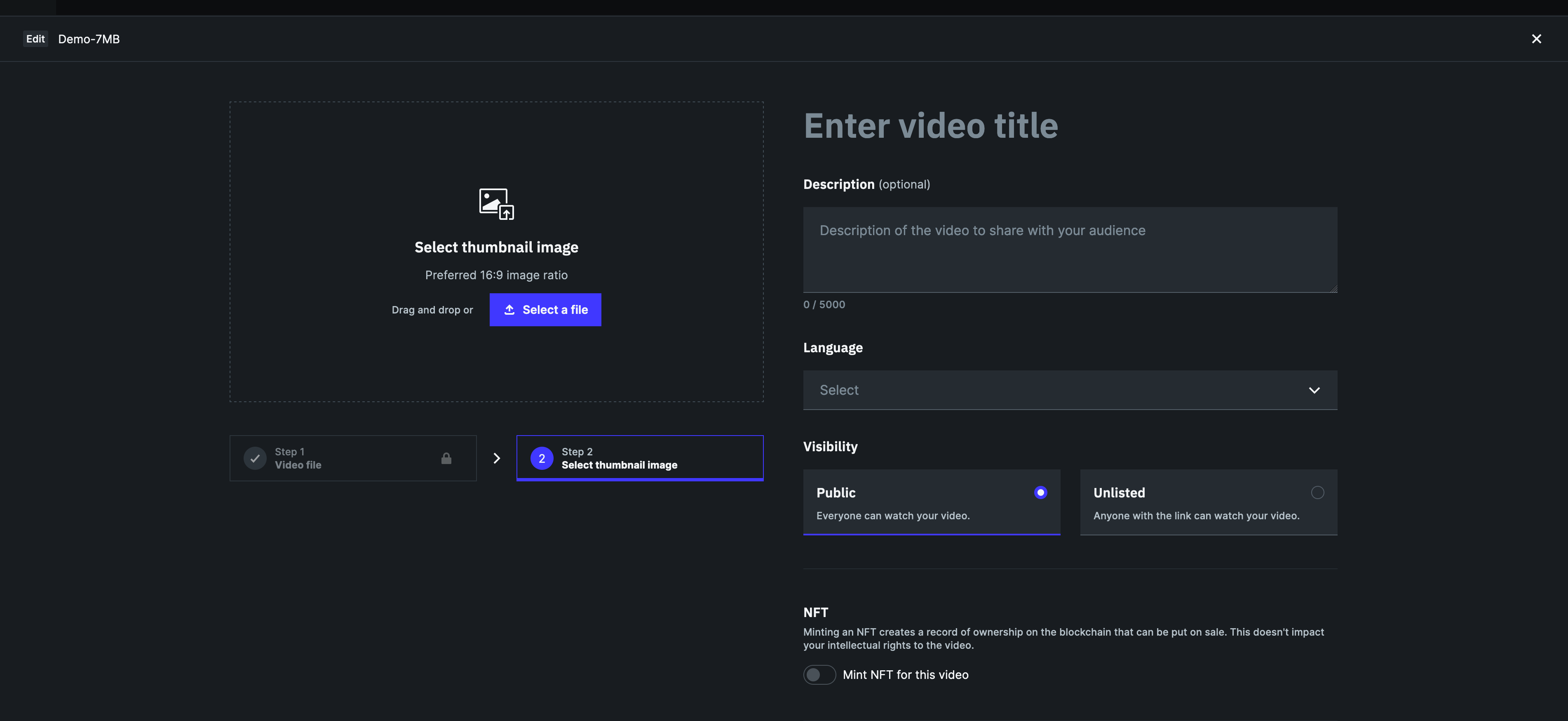This screenshot has height=721, width=1568.
Task: Keep Public visibility selected
Action: click(x=931, y=502)
